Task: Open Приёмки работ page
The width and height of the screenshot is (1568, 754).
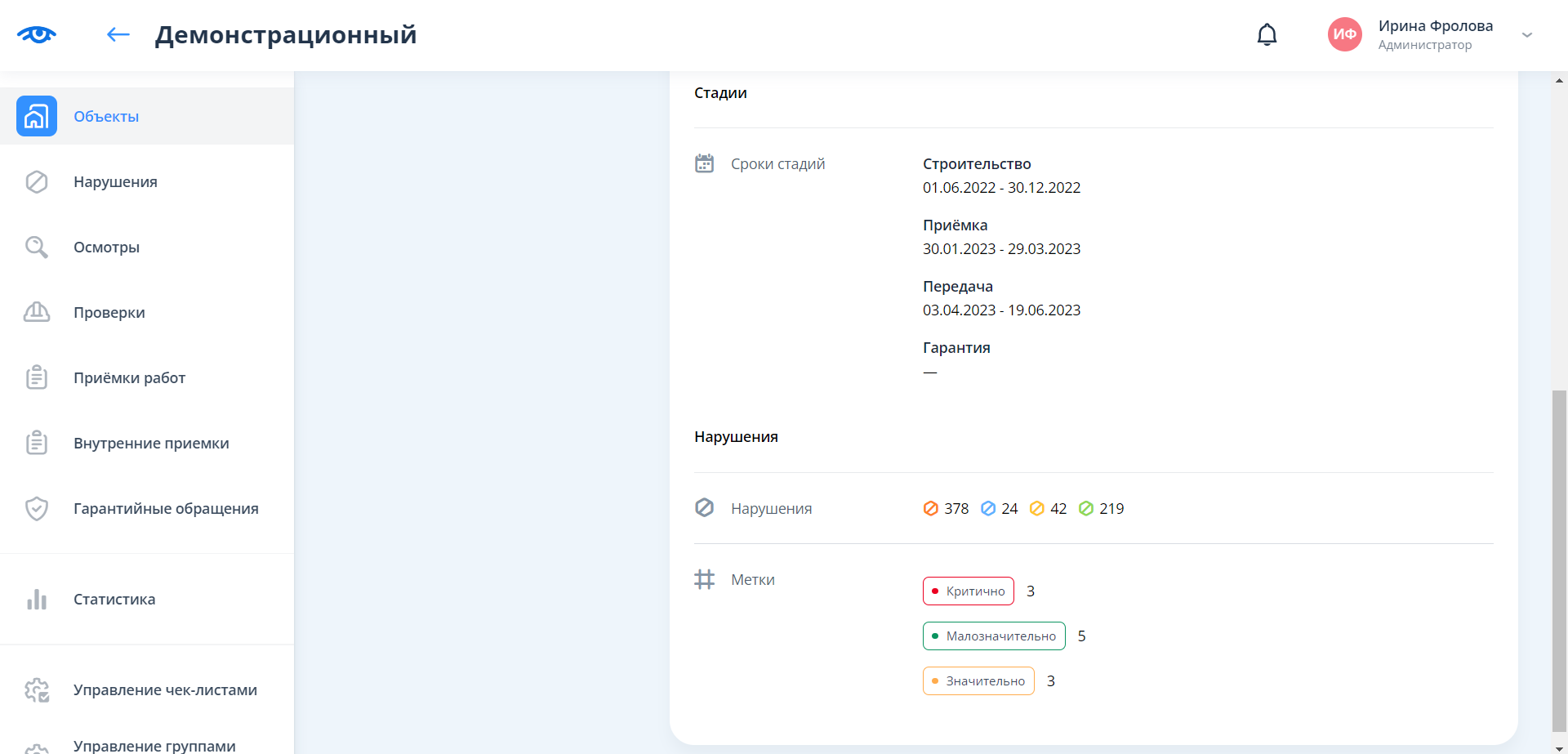Action: coord(129,378)
